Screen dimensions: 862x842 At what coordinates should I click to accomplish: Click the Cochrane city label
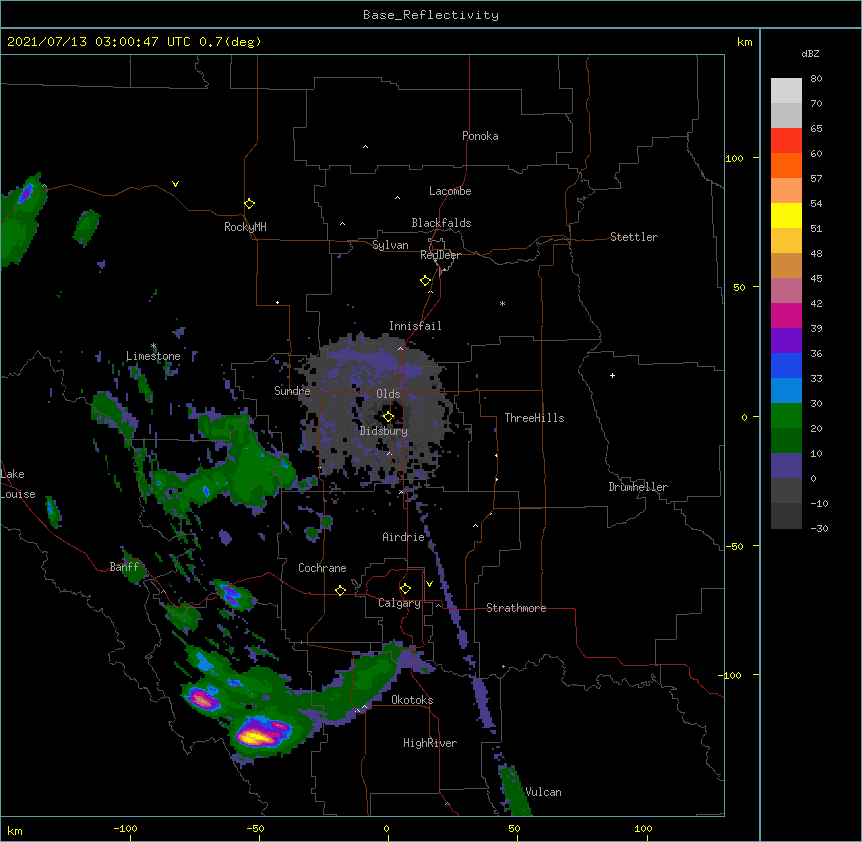pos(322,568)
